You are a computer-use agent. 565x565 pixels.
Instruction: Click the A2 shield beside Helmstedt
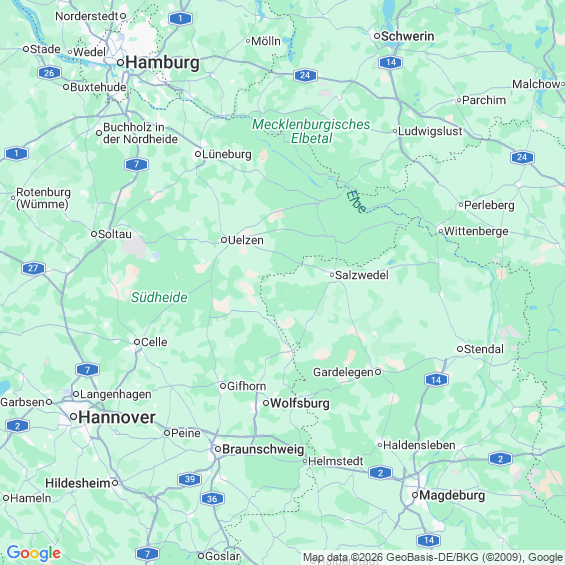coord(380,472)
